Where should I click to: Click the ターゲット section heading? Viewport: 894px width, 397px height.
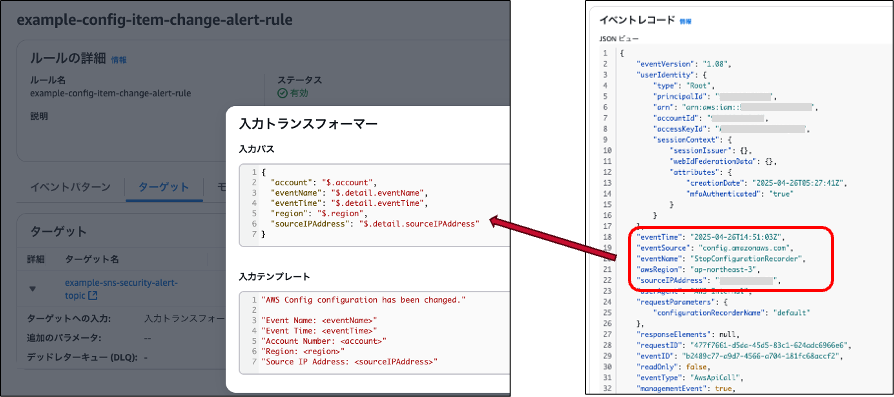pyautogui.click(x=57, y=232)
